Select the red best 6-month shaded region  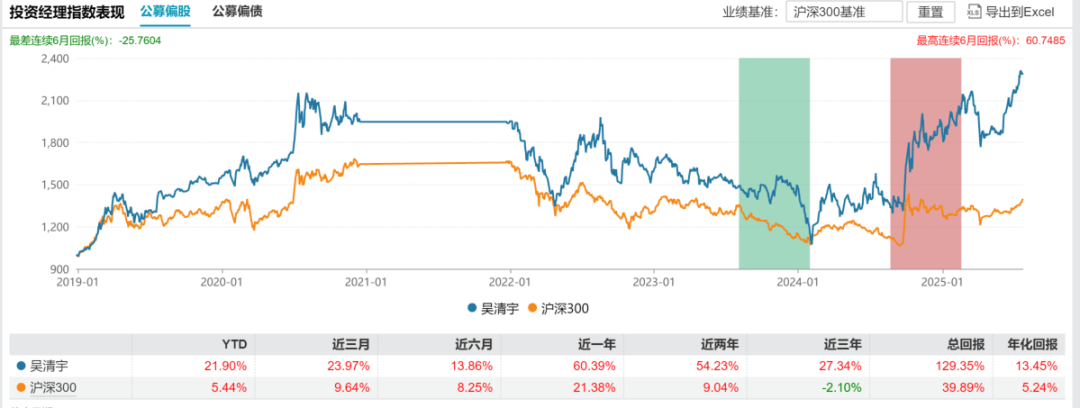tap(925, 163)
